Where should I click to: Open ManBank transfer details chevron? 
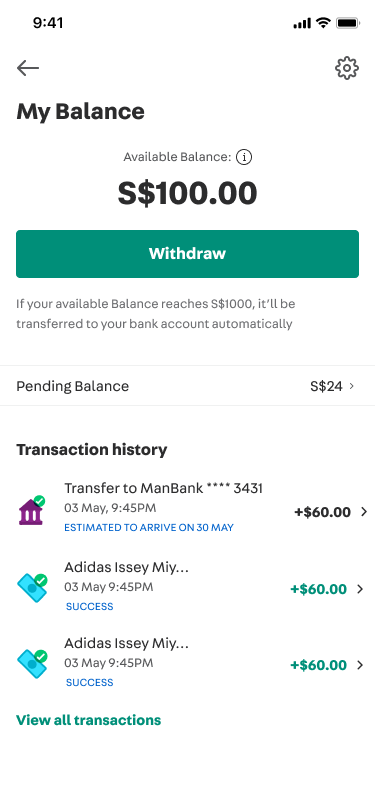click(x=364, y=512)
